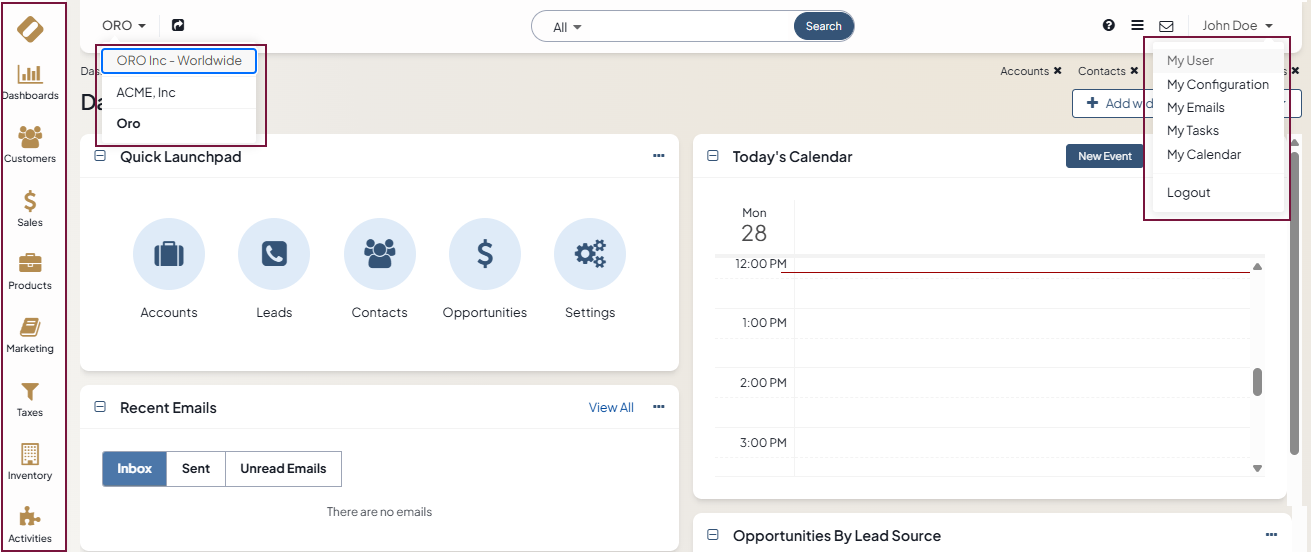Open the John Doe user dropdown
Screen dimensions: 1311x552
point(1237,26)
